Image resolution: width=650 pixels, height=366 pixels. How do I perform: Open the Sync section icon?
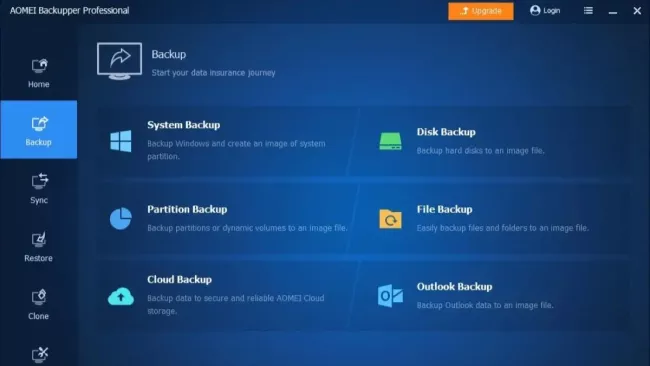[x=39, y=181]
